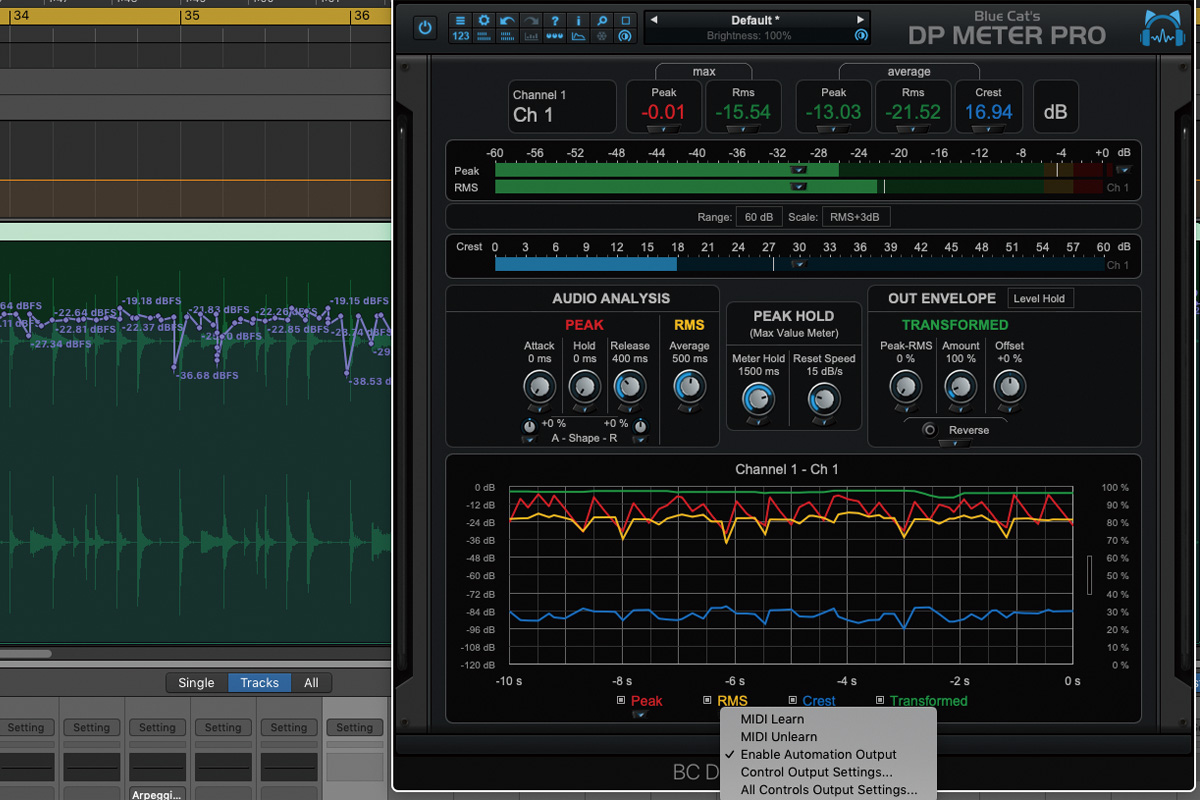Select the All view button in DAW

(x=311, y=683)
